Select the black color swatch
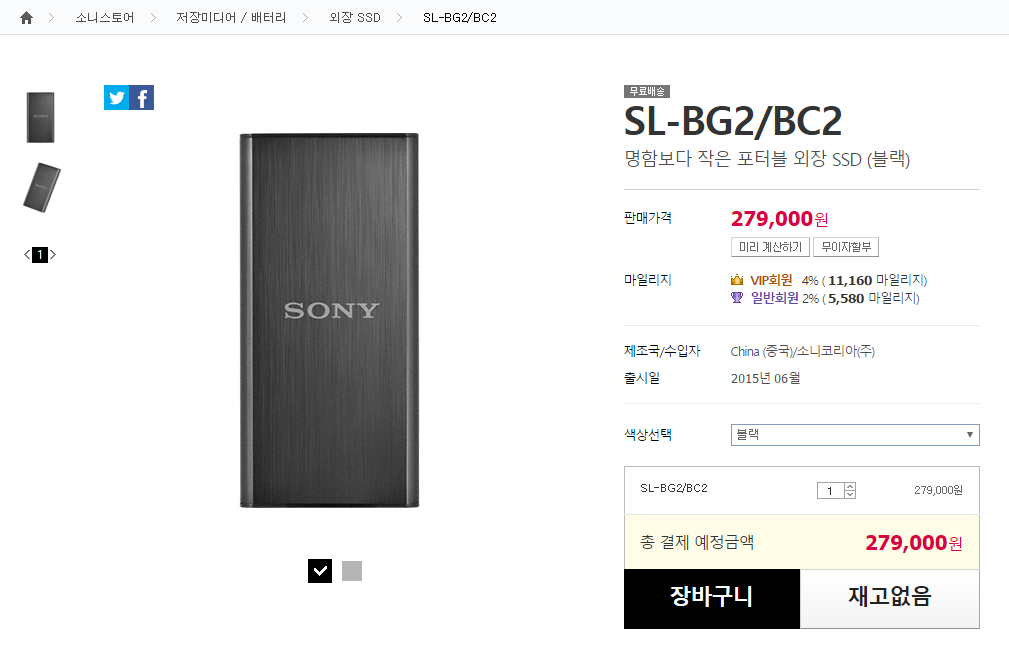1009x661 pixels. click(320, 571)
